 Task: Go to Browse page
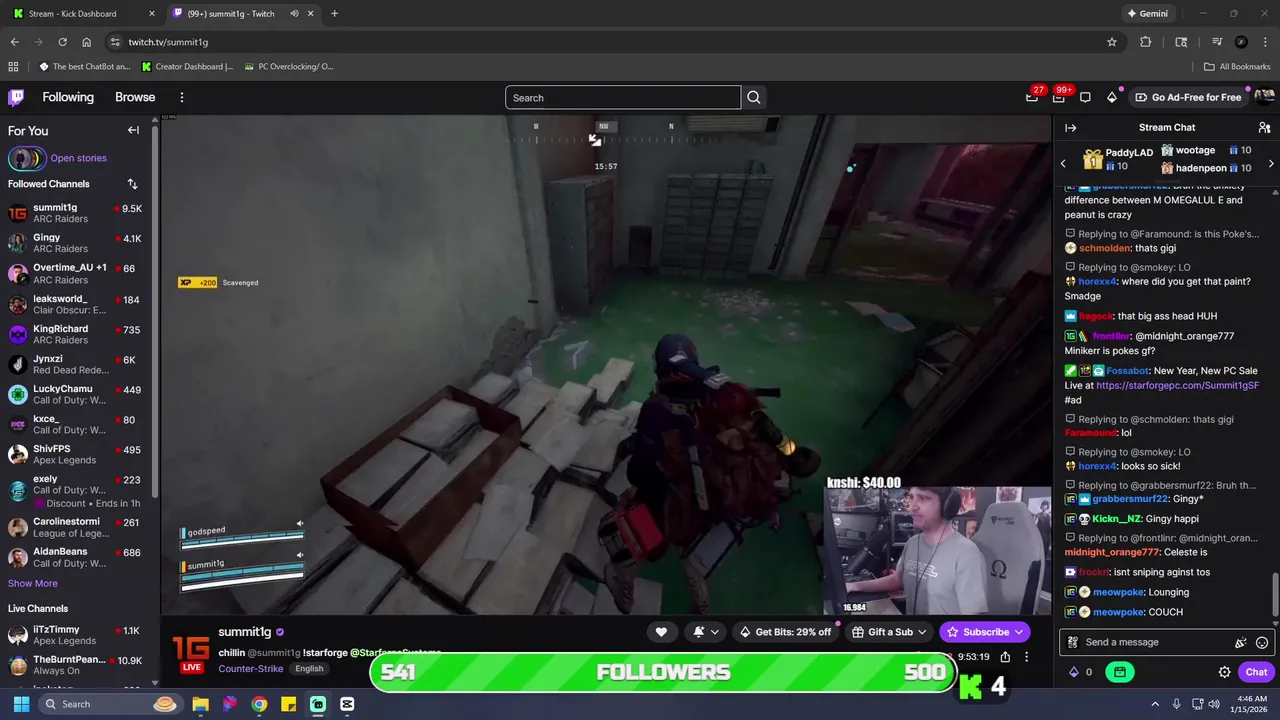click(x=135, y=97)
